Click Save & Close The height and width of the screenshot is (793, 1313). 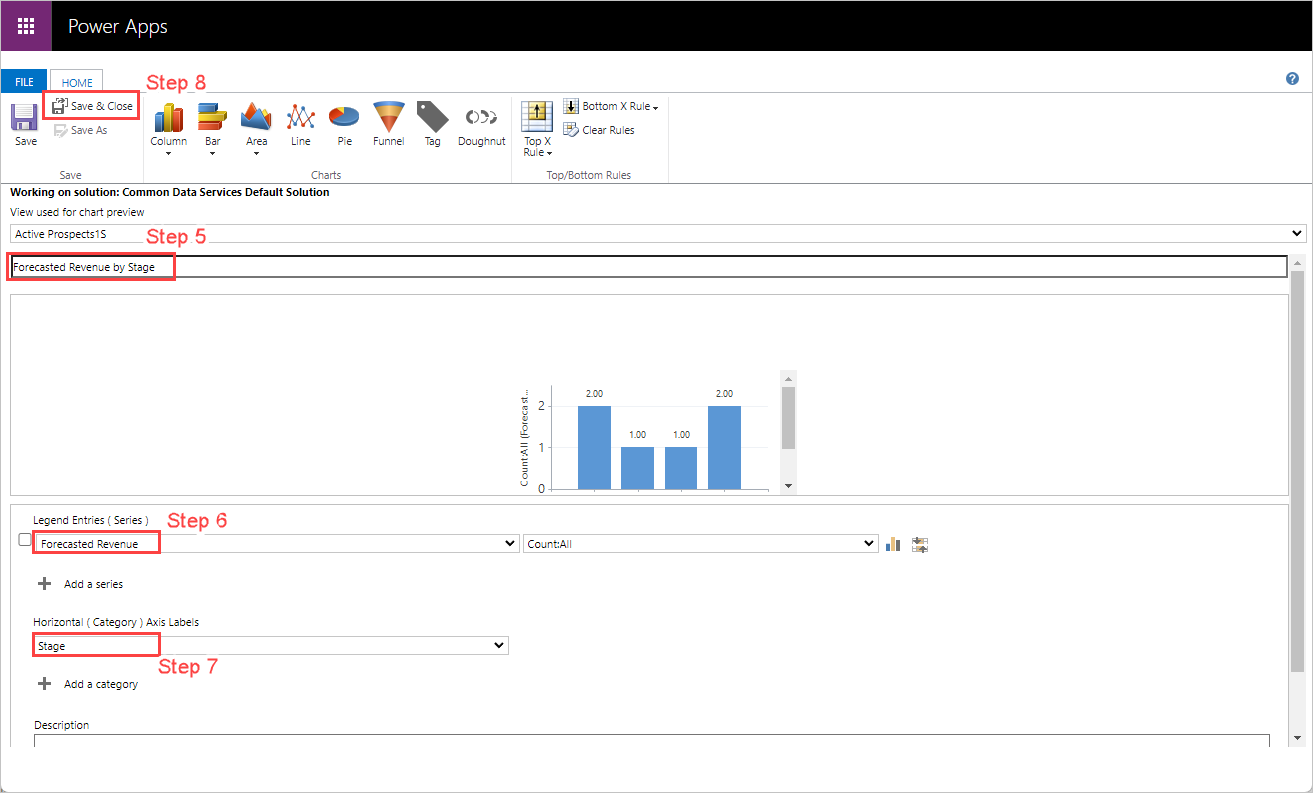pos(91,105)
